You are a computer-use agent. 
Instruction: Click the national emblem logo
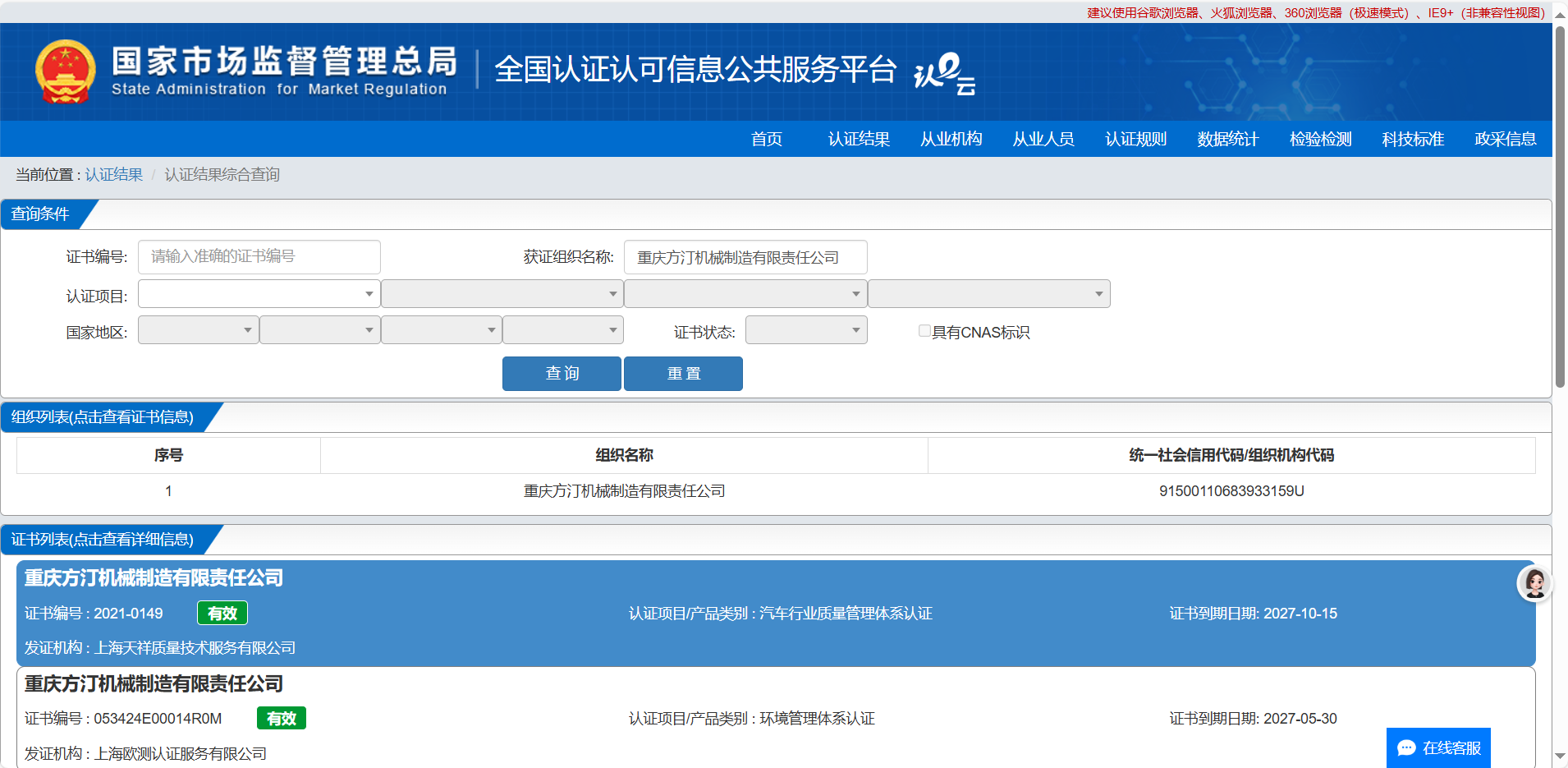[x=66, y=71]
